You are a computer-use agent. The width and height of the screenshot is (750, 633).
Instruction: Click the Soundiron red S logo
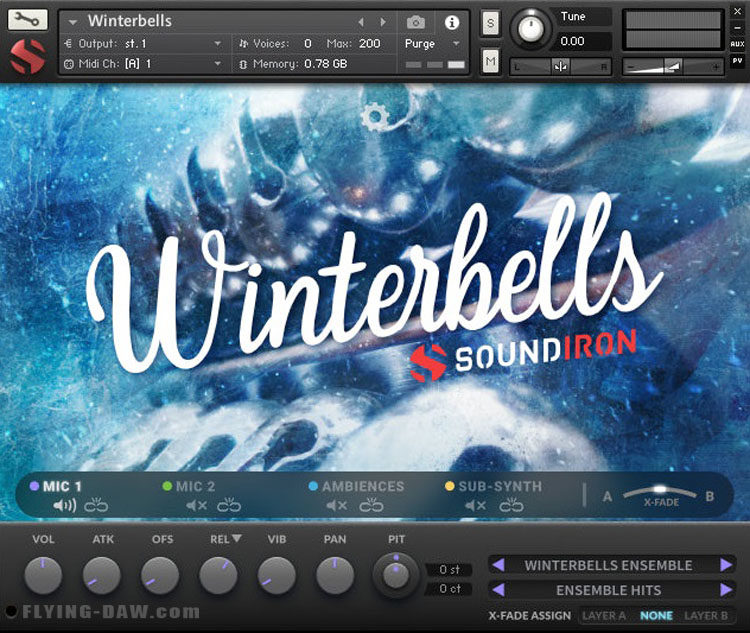coord(28,56)
